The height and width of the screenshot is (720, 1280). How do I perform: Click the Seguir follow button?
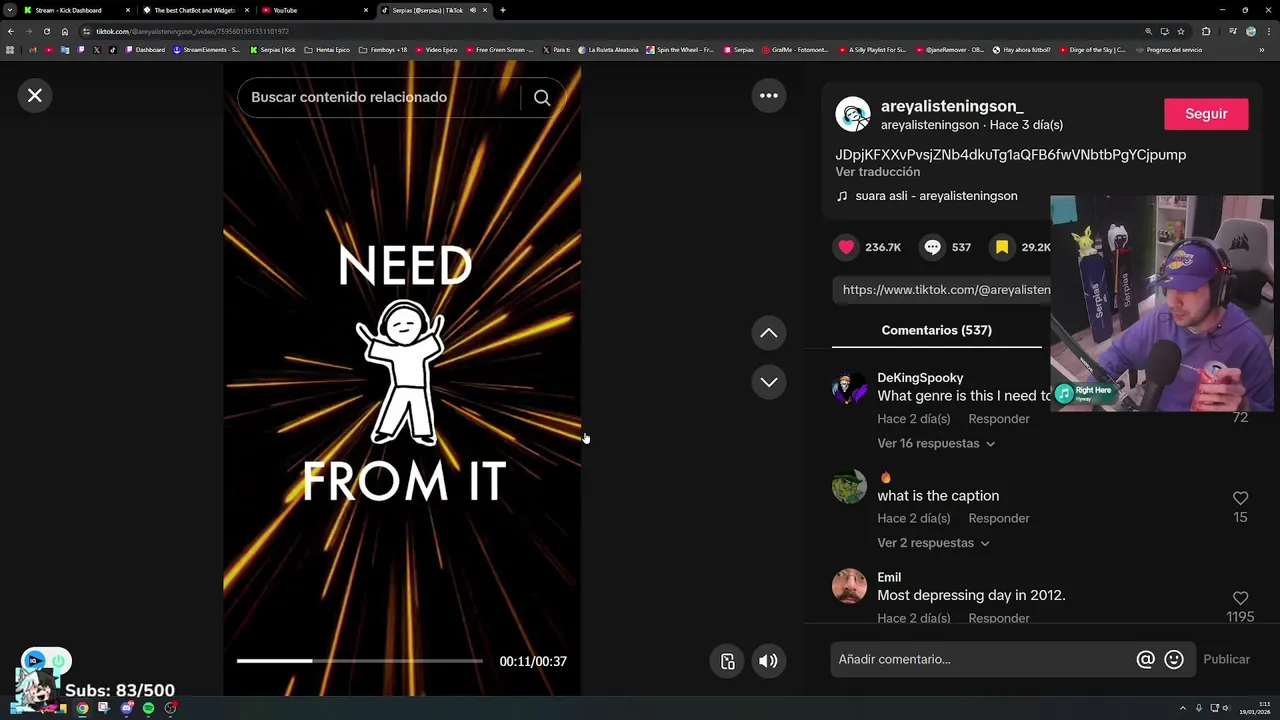[x=1206, y=114]
